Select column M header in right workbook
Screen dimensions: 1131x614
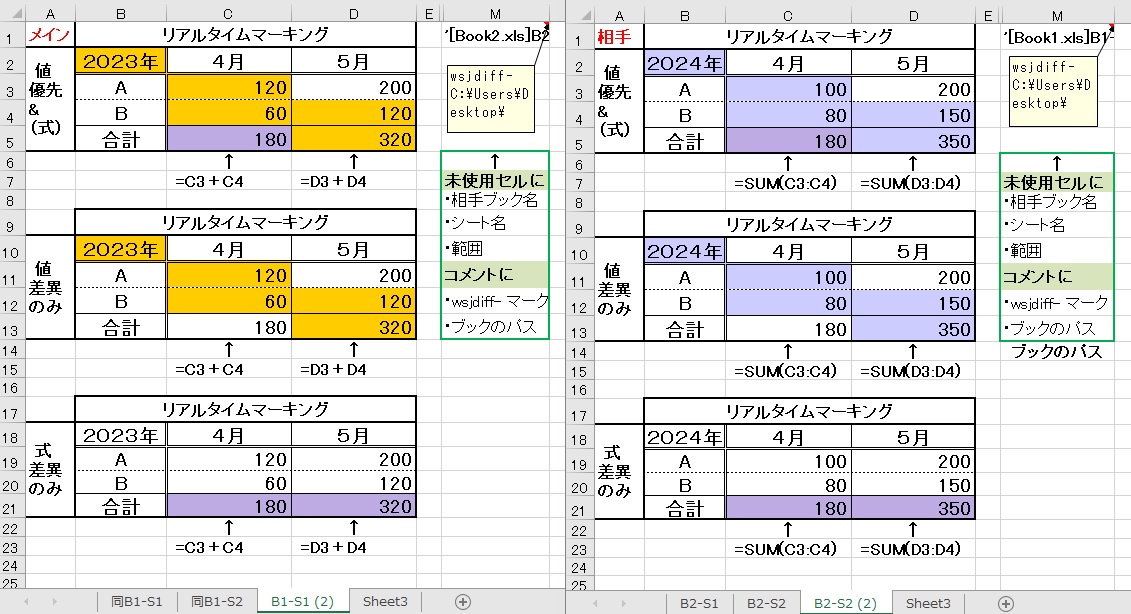click(1056, 12)
